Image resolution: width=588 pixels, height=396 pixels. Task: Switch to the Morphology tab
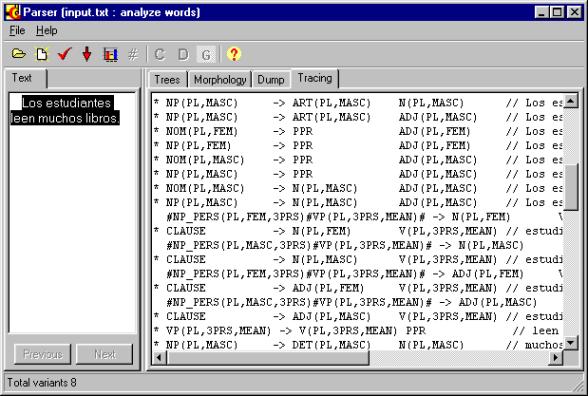click(220, 80)
